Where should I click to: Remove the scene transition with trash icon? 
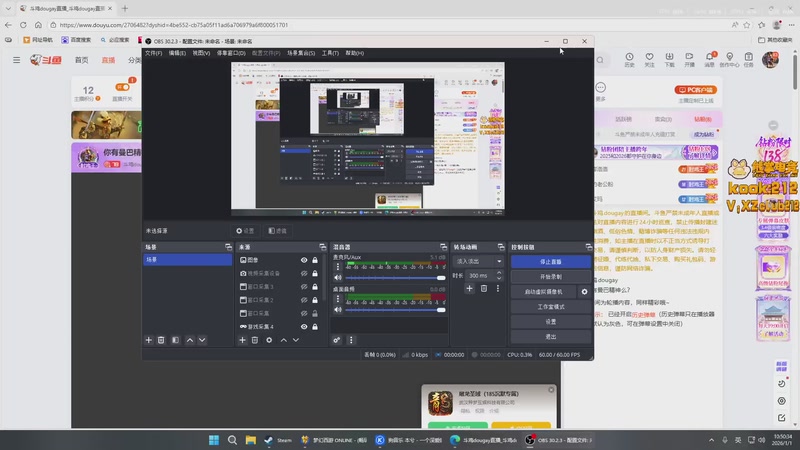[484, 289]
